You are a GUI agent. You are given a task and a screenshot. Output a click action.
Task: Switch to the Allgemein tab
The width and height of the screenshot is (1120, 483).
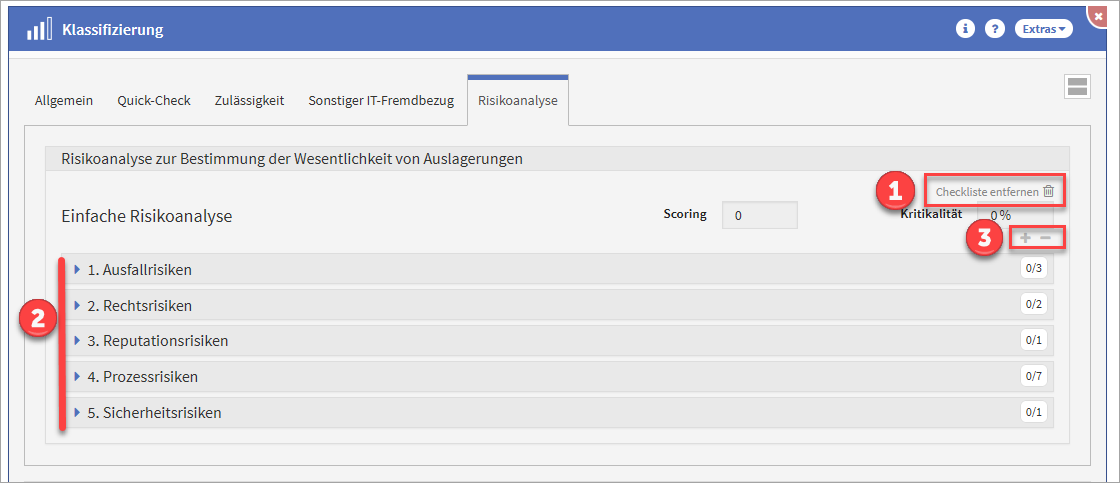tap(64, 101)
